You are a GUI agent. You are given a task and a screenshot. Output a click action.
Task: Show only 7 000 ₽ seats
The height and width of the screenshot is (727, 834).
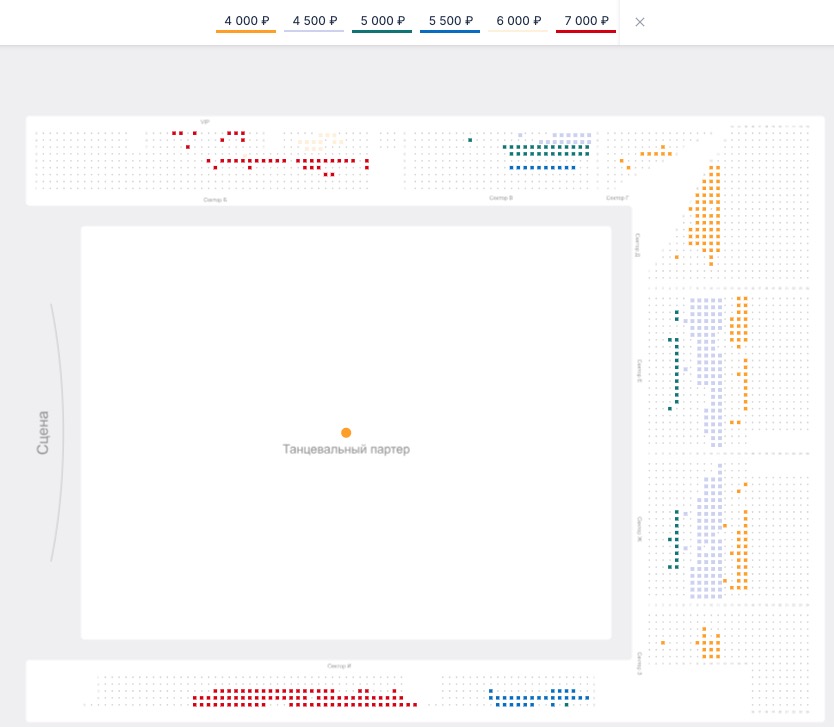585,21
